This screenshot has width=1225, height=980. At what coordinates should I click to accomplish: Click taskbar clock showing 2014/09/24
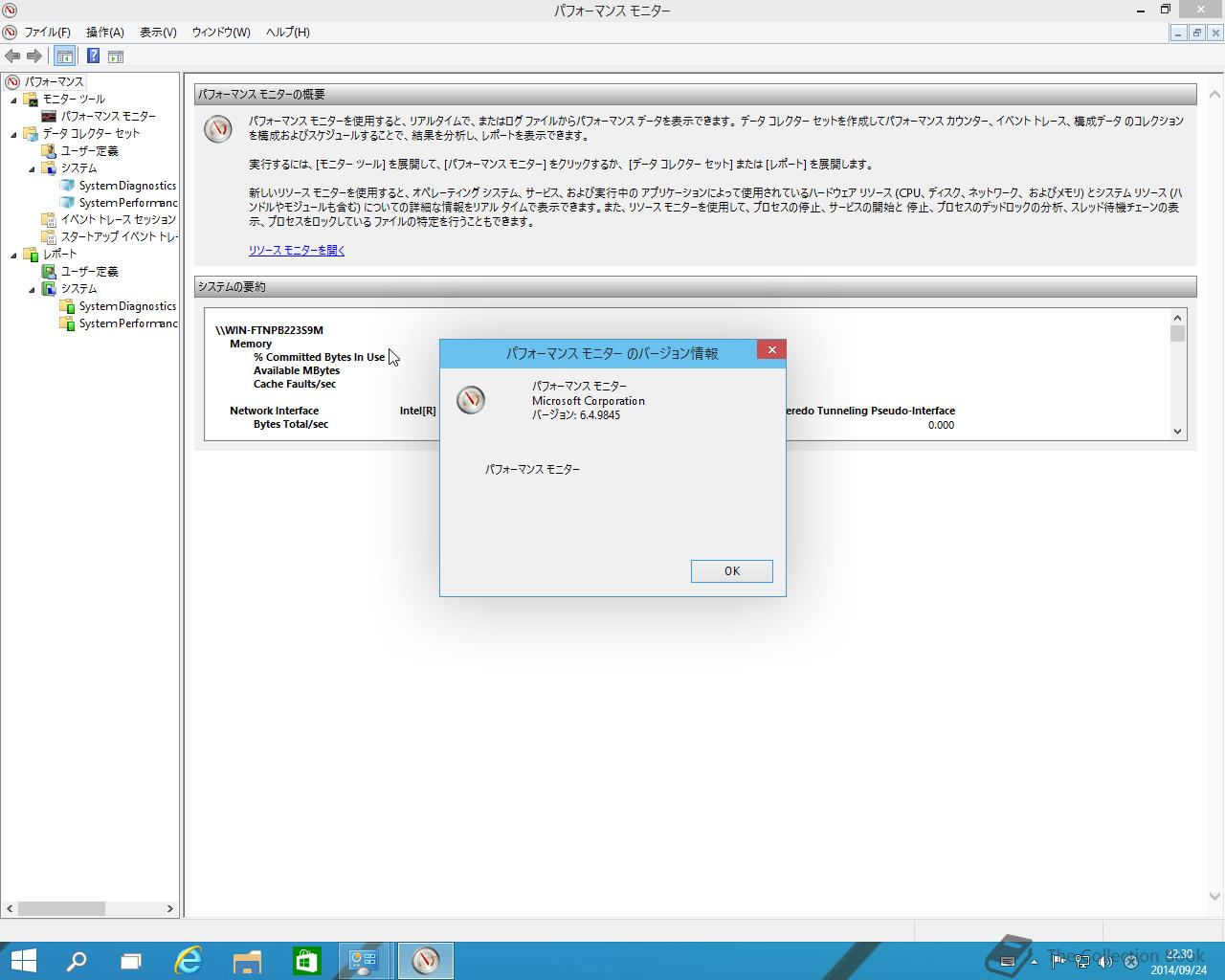pyautogui.click(x=1178, y=962)
